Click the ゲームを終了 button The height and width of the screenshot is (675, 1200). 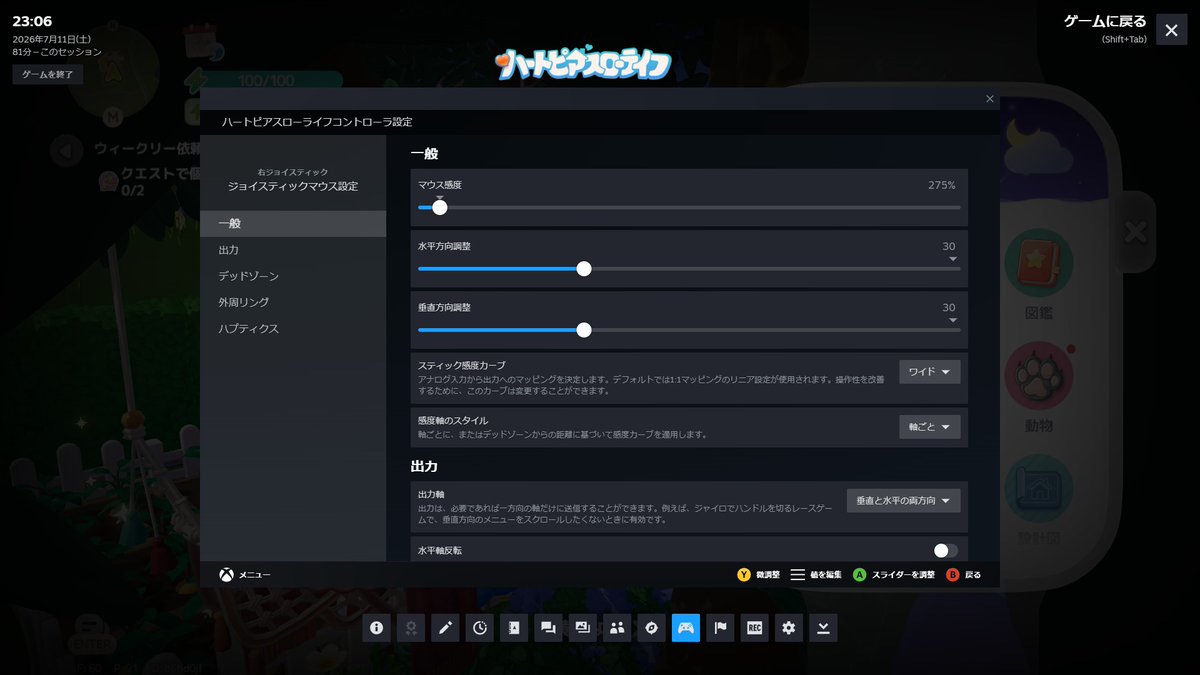pos(48,74)
